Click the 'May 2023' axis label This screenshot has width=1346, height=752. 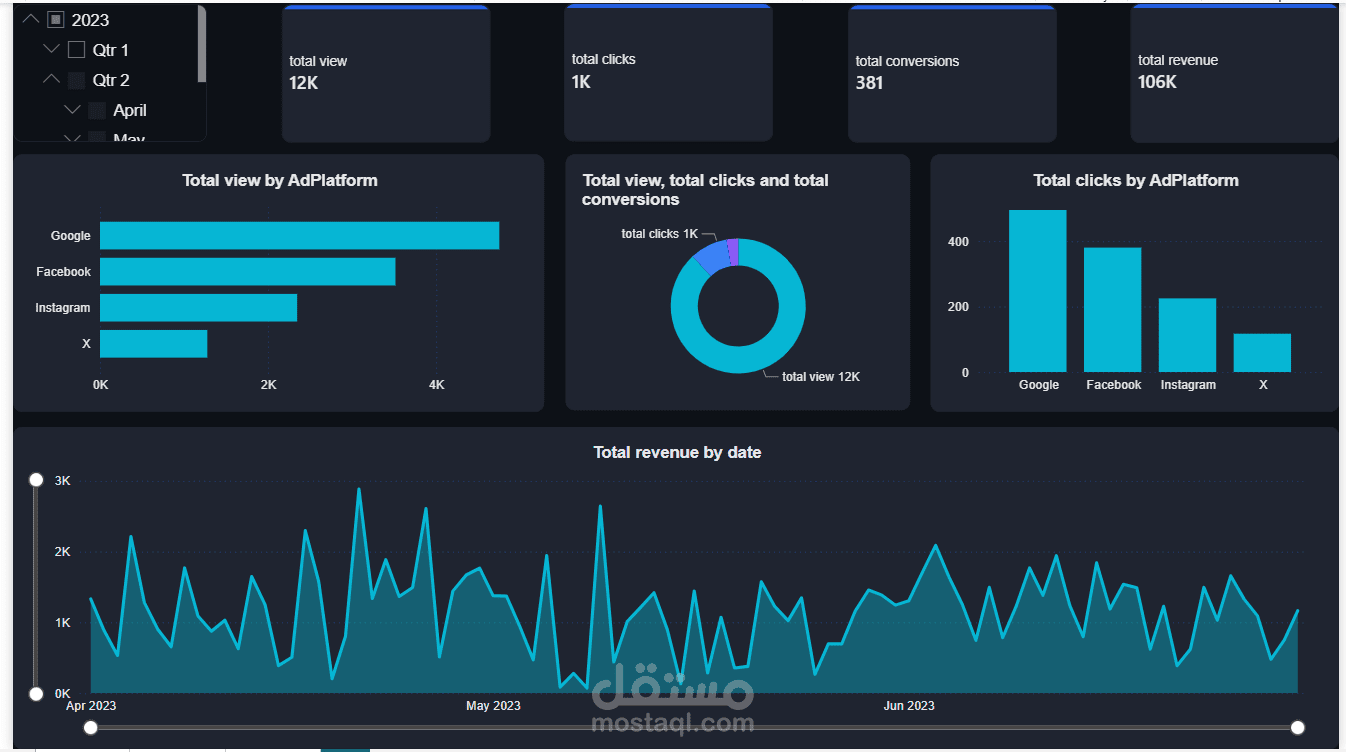pos(493,706)
